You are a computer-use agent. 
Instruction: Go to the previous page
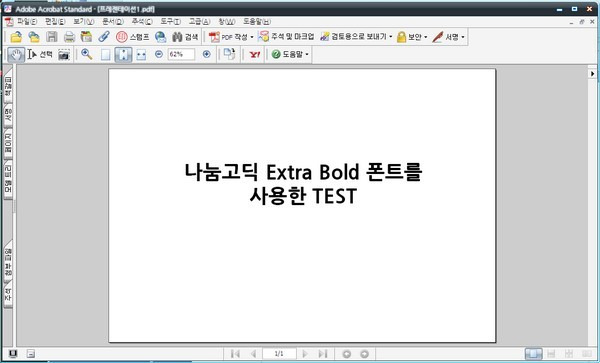tap(253, 354)
